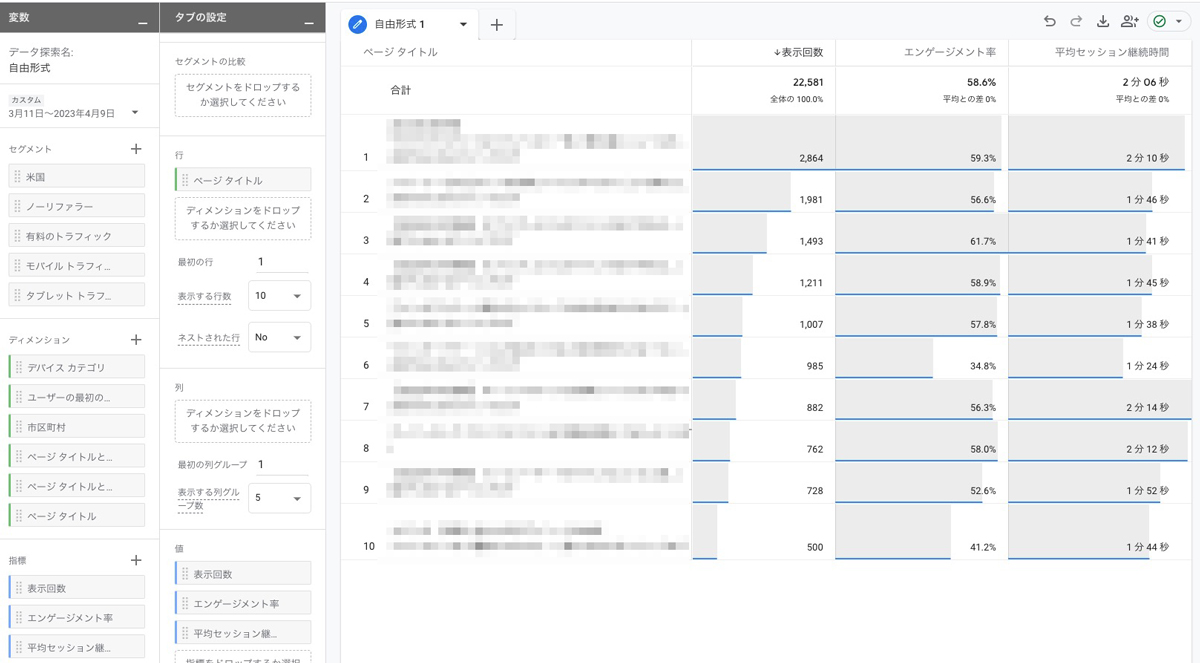Click the ページ タイトル table column header
The height and width of the screenshot is (663, 1200).
point(400,52)
